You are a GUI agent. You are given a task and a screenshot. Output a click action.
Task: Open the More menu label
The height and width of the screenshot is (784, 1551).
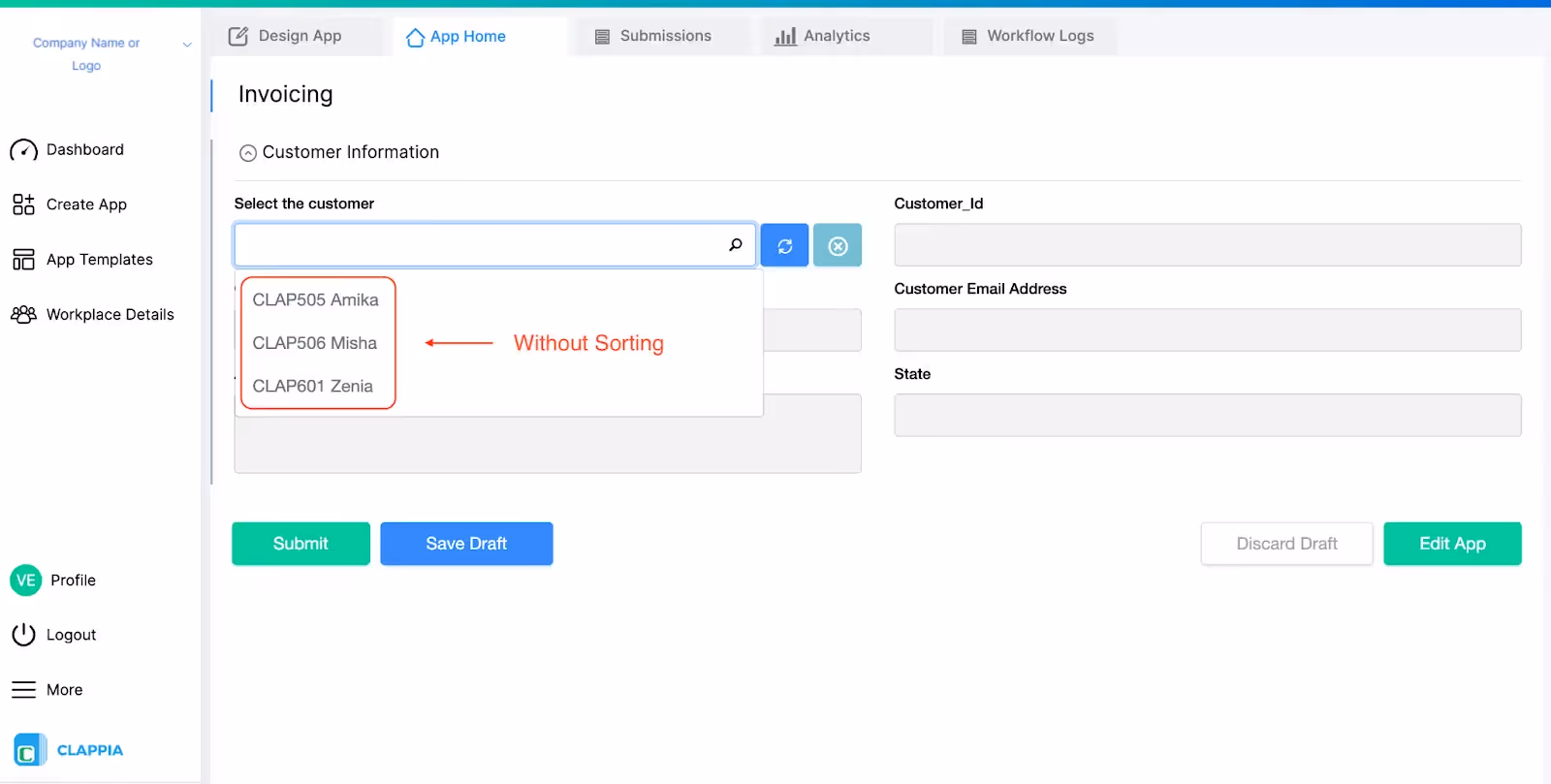coord(64,690)
